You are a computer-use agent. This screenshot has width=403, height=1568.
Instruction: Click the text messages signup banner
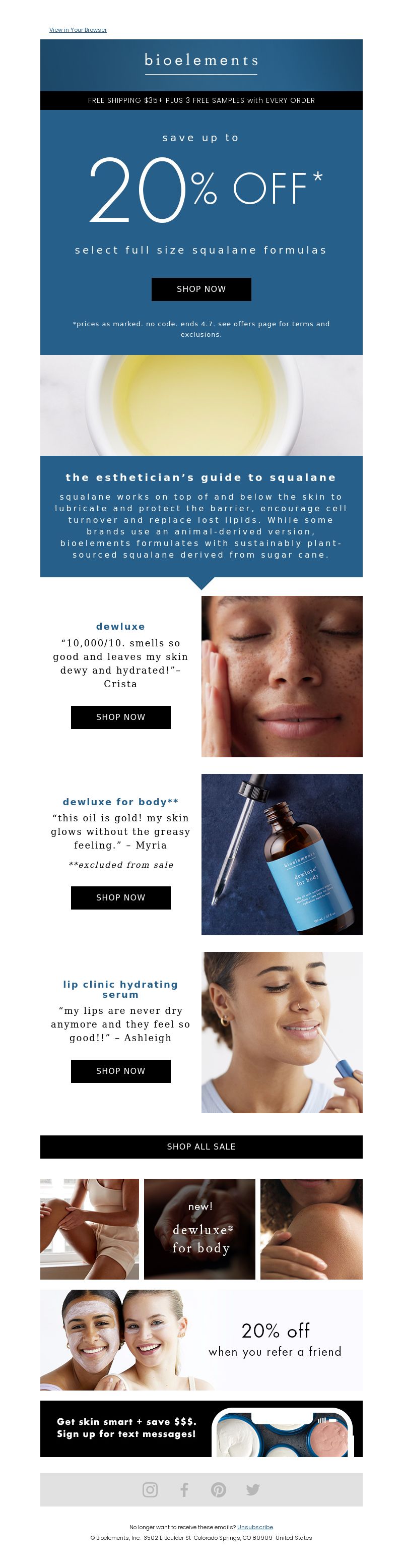click(201, 1429)
